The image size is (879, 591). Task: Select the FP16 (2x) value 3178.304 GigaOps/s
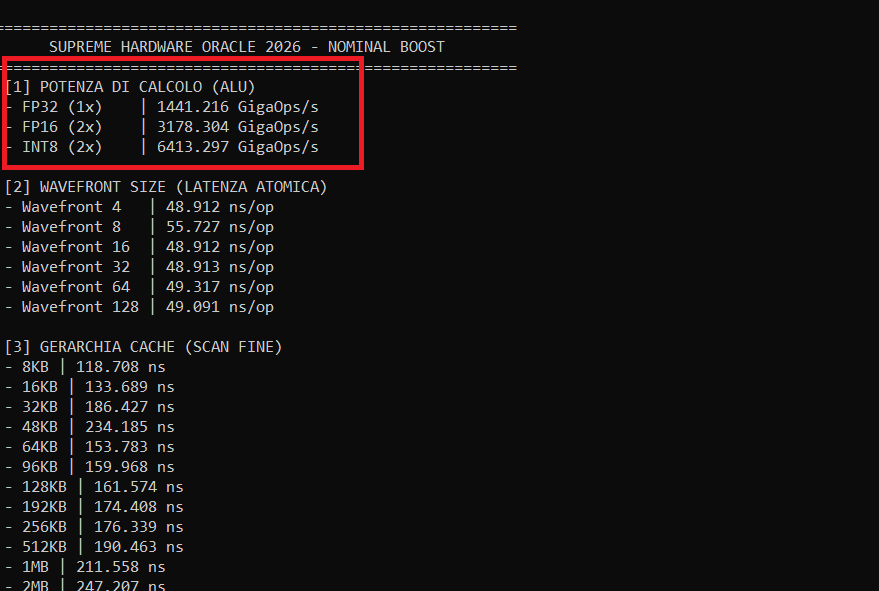pos(238,127)
